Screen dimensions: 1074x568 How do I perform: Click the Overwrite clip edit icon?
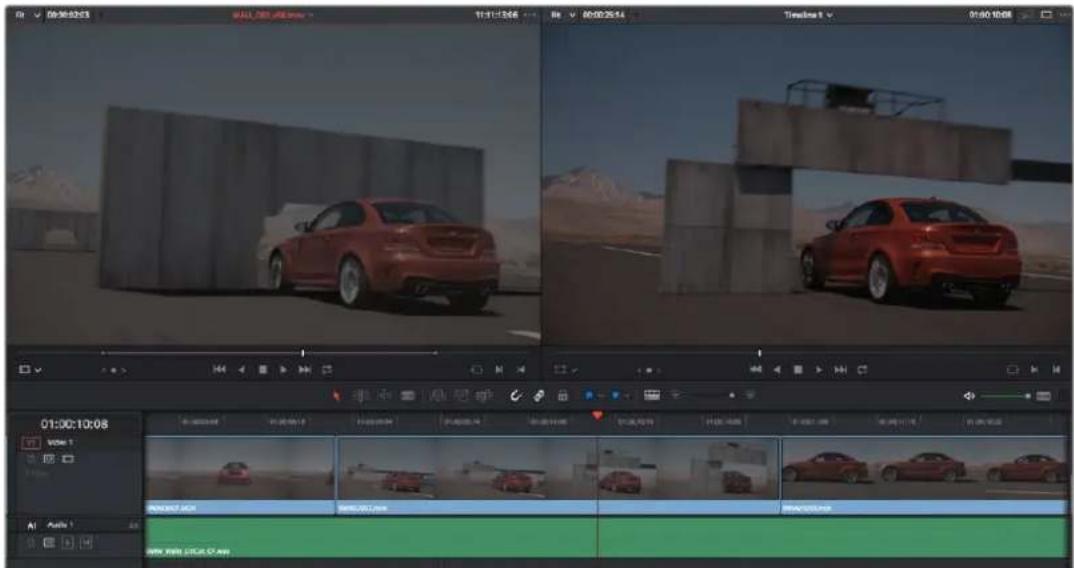coord(461,395)
